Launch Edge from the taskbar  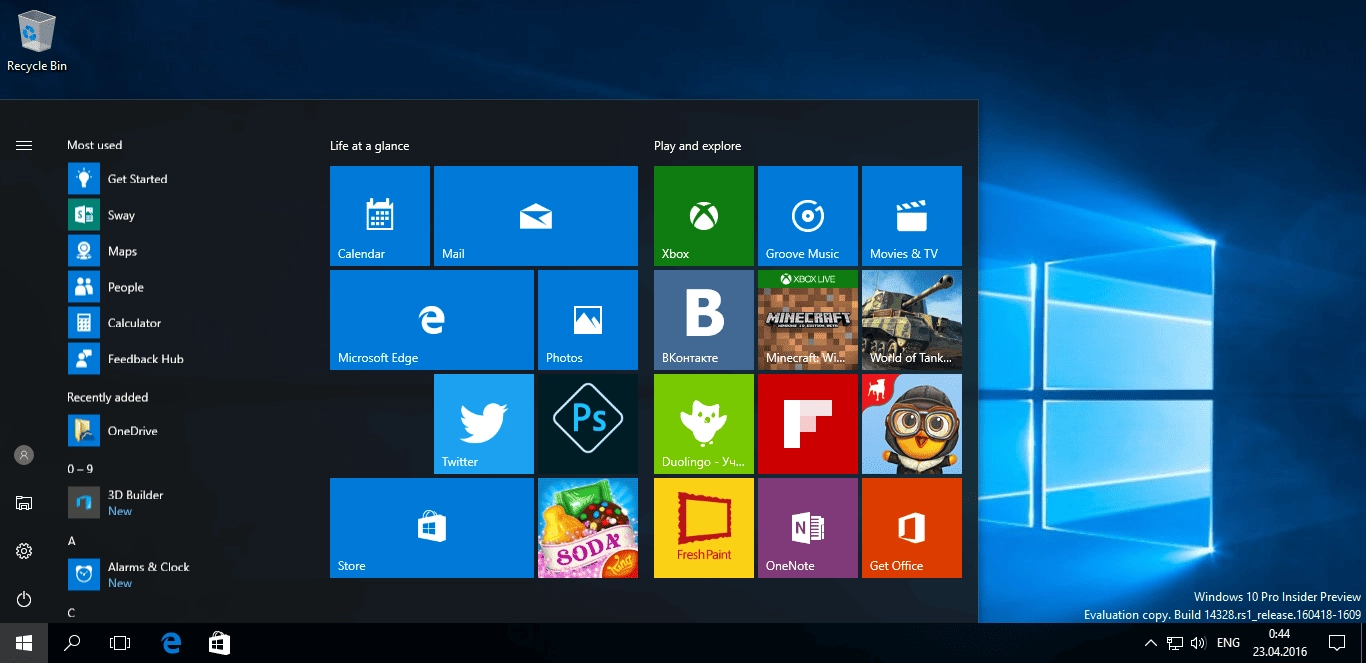click(x=171, y=643)
